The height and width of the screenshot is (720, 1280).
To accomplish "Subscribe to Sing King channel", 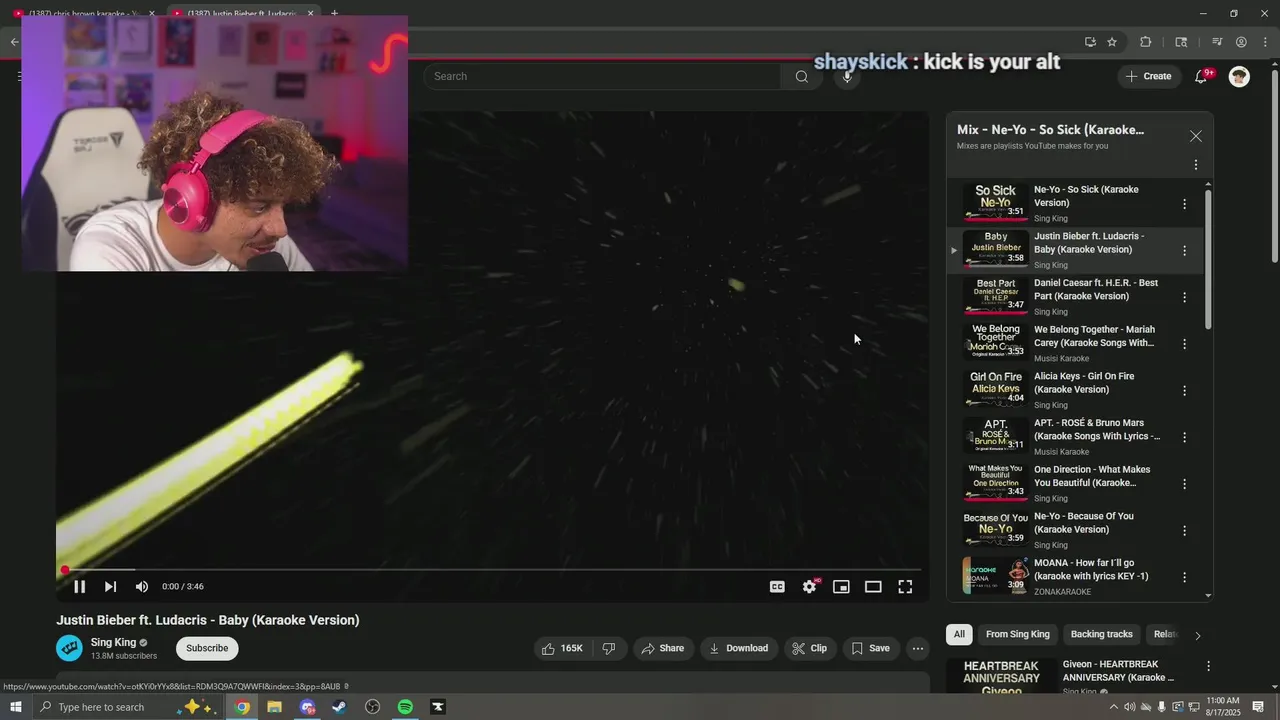I will (207, 648).
